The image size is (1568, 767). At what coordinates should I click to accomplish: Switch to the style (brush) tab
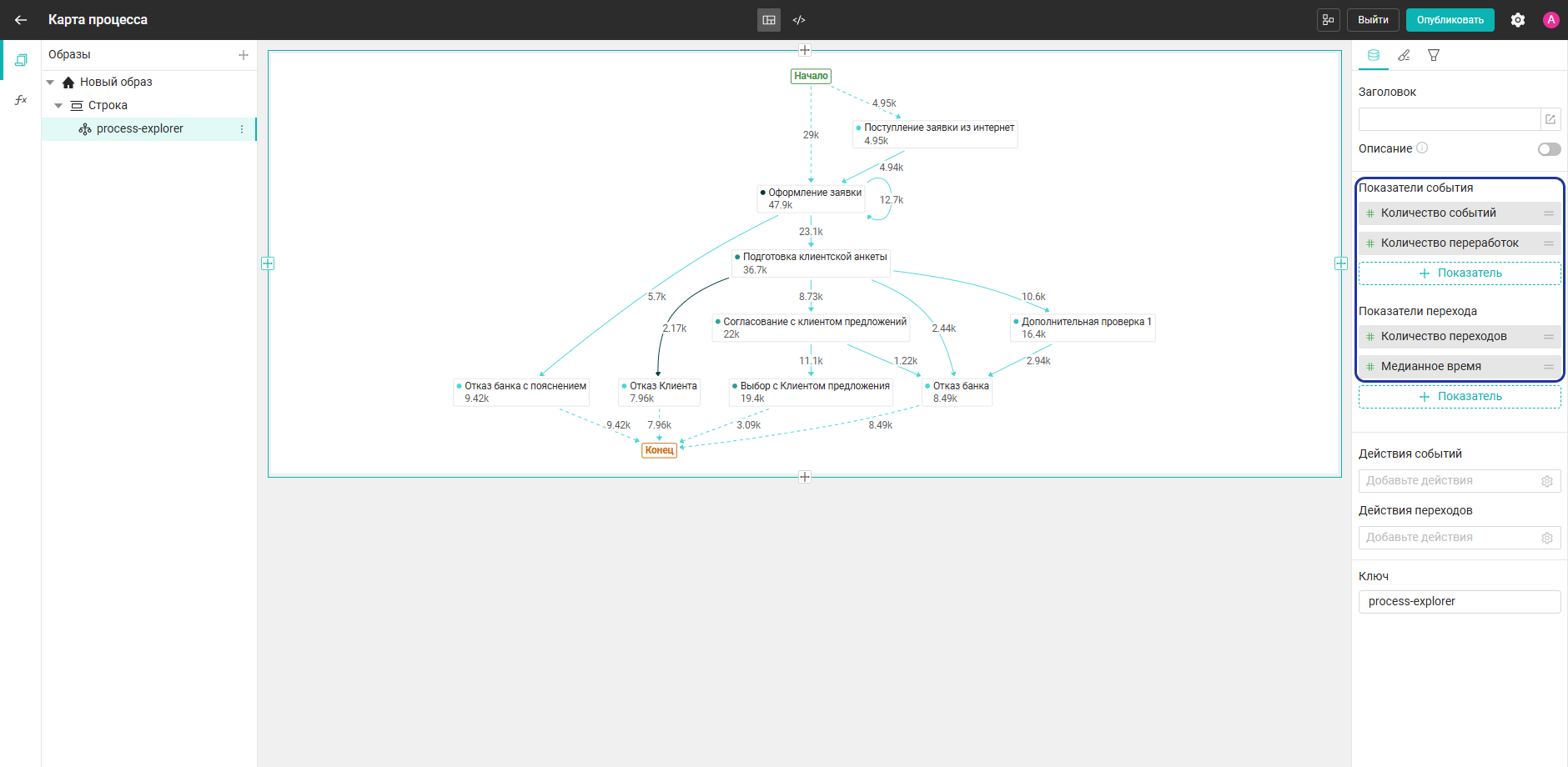tap(1404, 55)
